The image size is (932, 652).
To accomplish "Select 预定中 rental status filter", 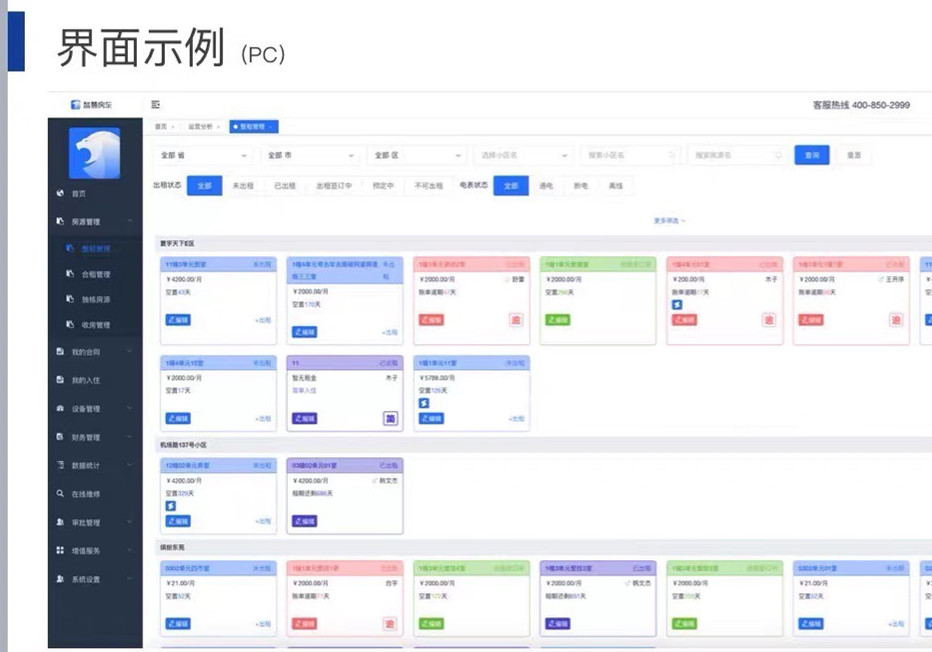I will (383, 185).
